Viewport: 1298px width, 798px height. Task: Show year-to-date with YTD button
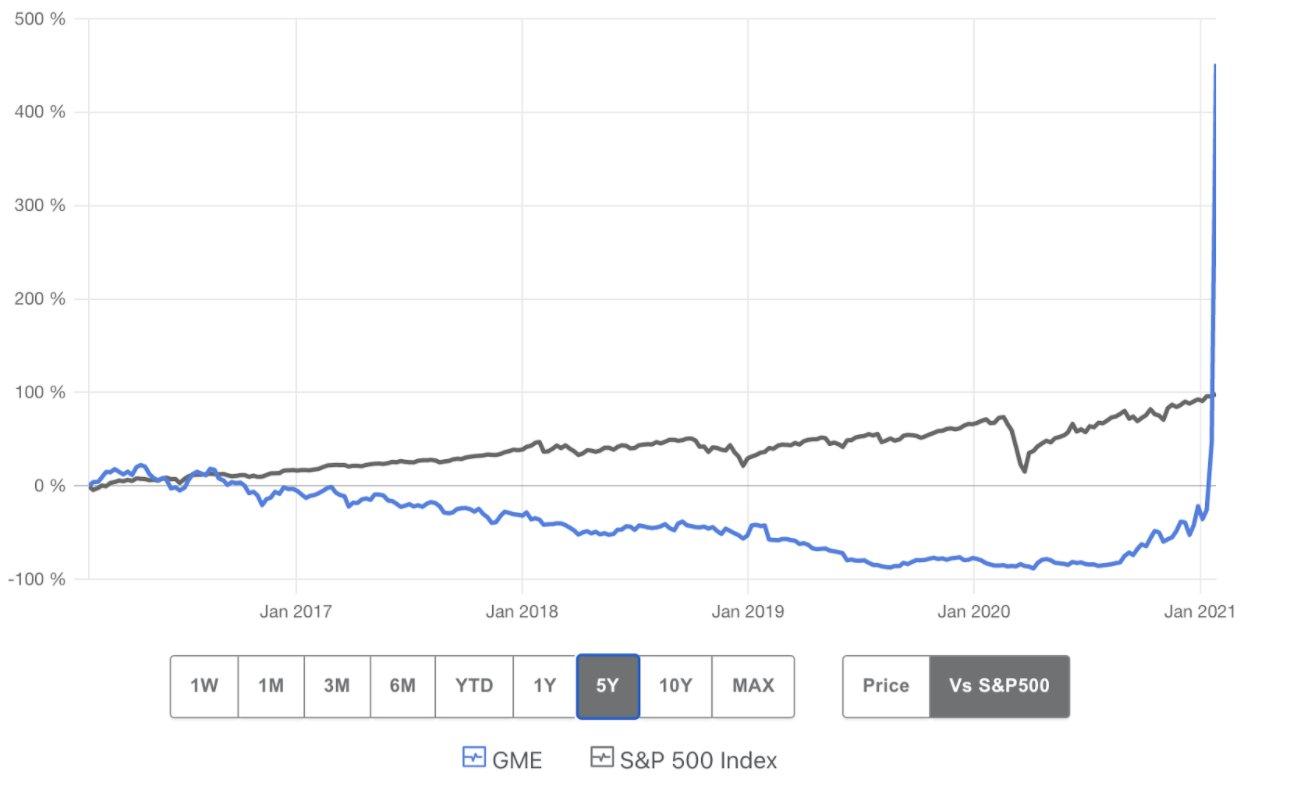[475, 686]
